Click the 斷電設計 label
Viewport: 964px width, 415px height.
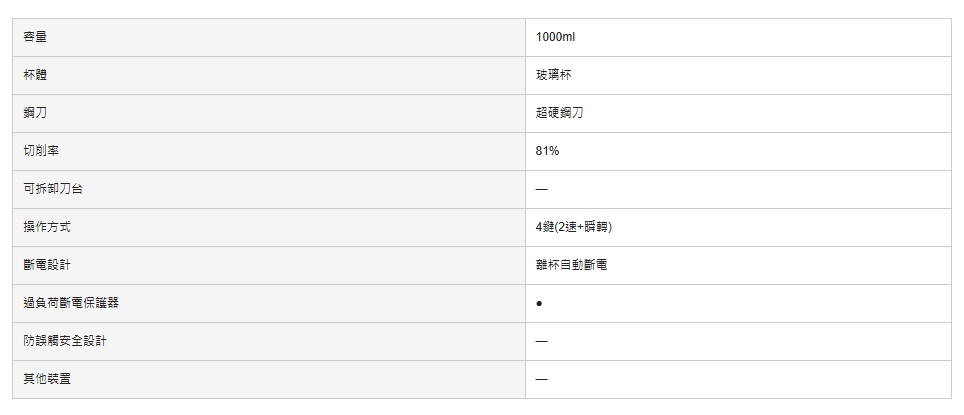point(47,265)
